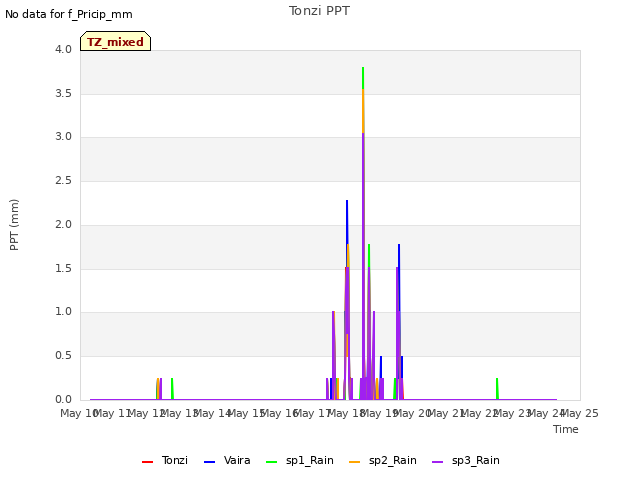Click the 0.5 y-axis tick label
640x480 pixels.
(x=63, y=356)
